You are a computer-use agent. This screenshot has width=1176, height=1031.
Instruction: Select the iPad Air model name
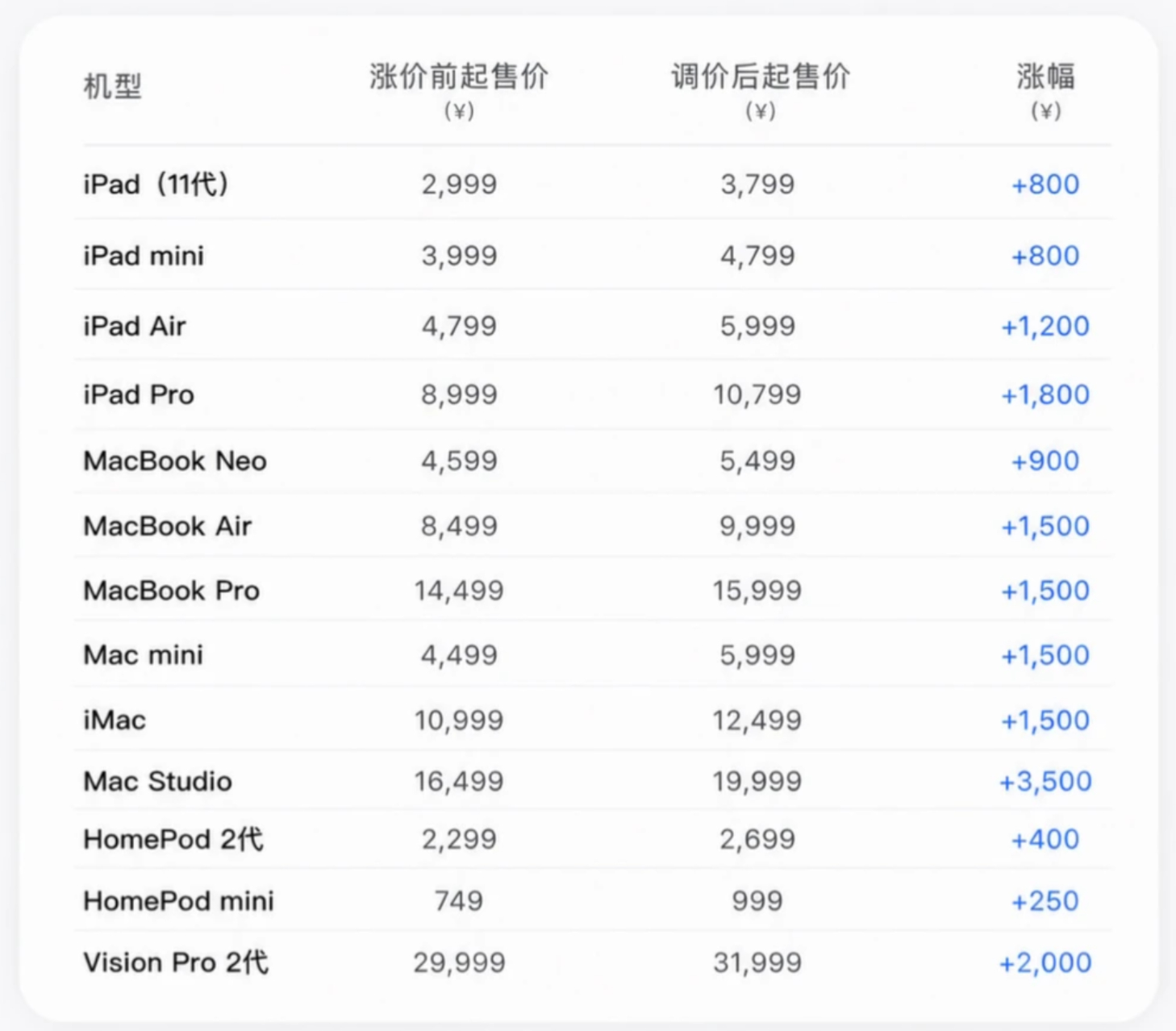click(135, 326)
